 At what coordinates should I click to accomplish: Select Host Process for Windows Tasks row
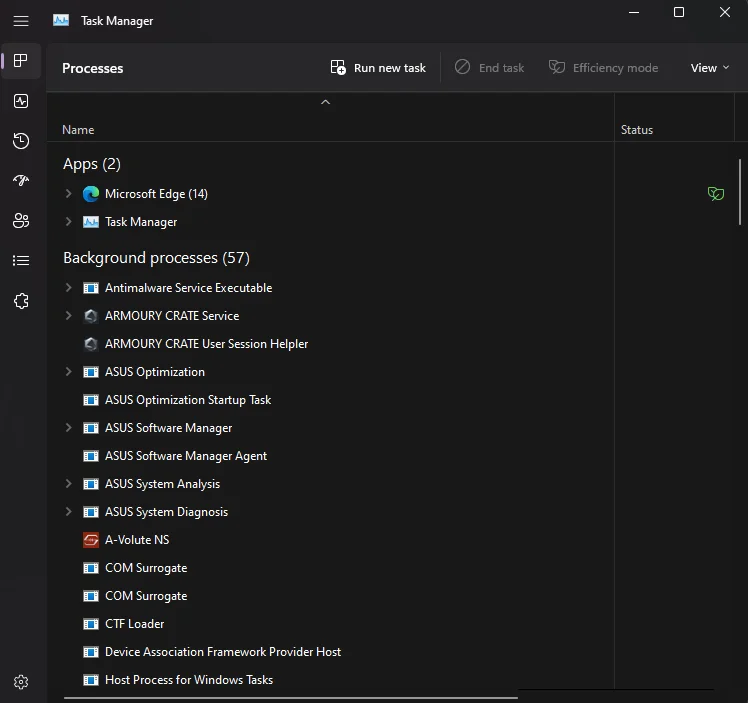(x=330, y=680)
